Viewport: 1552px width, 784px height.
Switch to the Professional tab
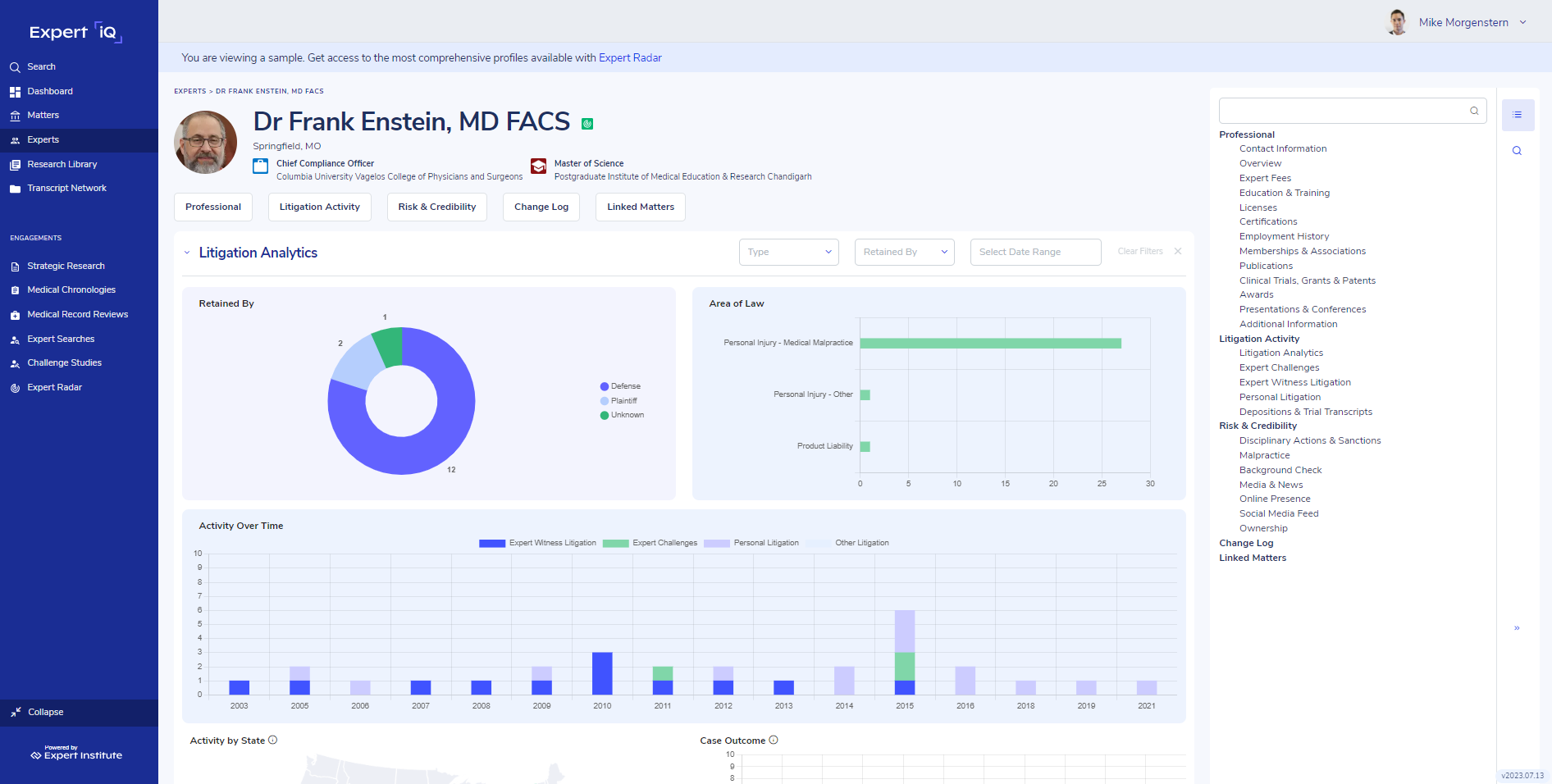coord(212,207)
